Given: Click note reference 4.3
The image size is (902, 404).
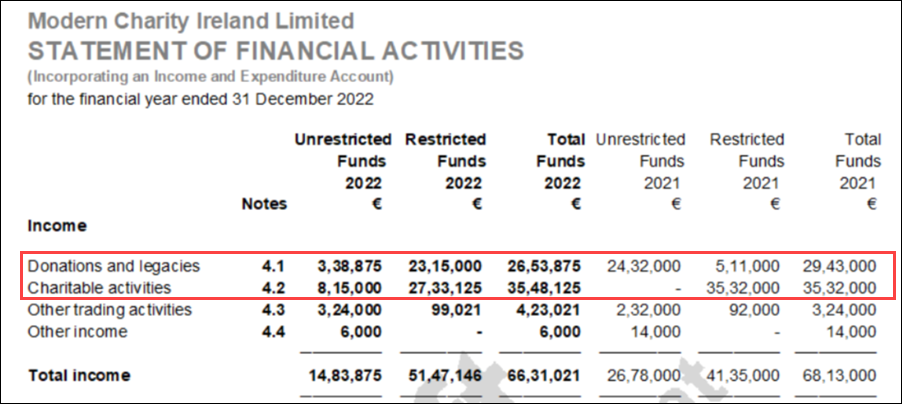Looking at the screenshot, I should coord(273,310).
